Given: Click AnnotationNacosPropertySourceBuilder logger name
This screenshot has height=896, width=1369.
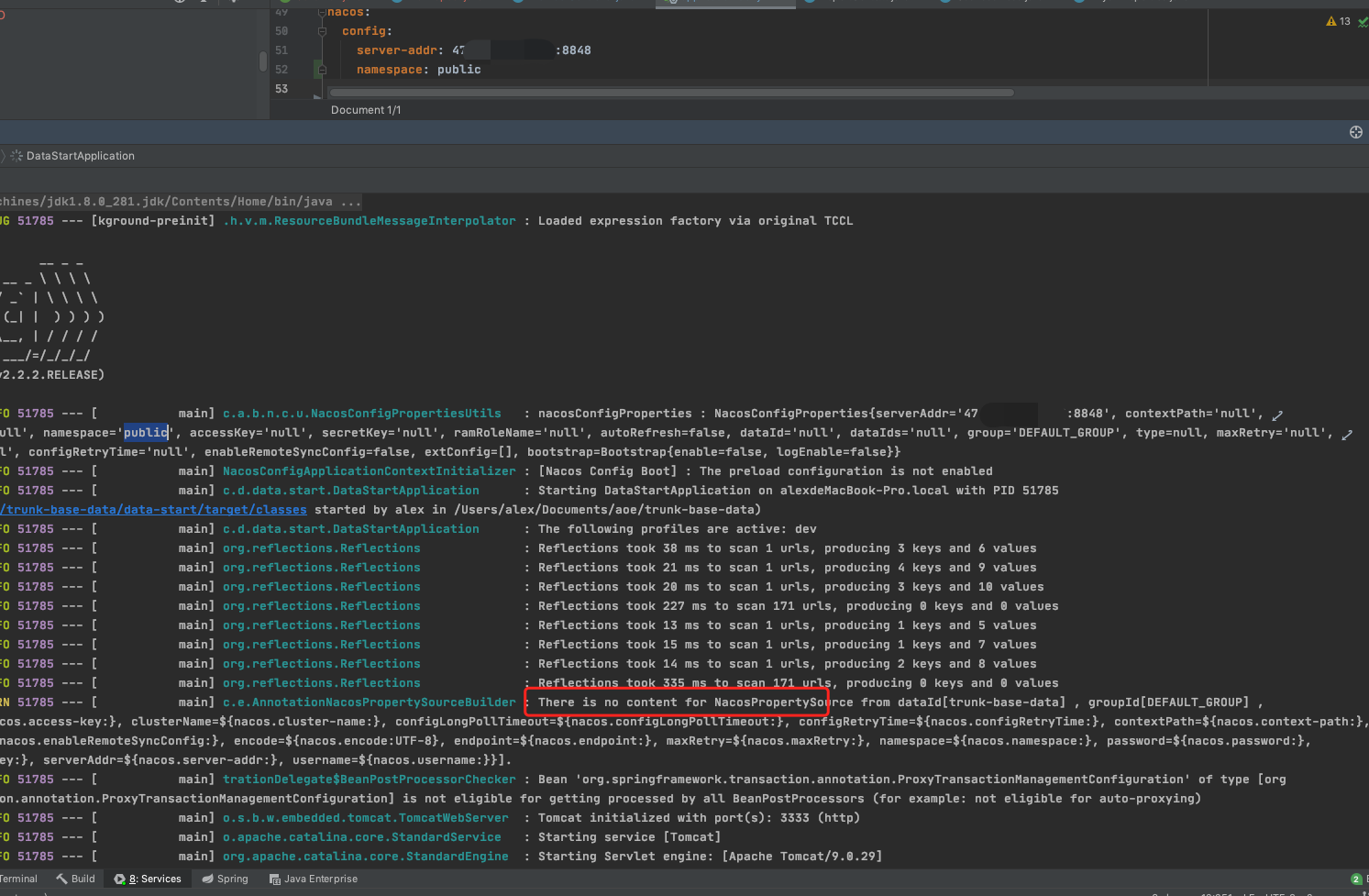Looking at the screenshot, I should pos(370,702).
